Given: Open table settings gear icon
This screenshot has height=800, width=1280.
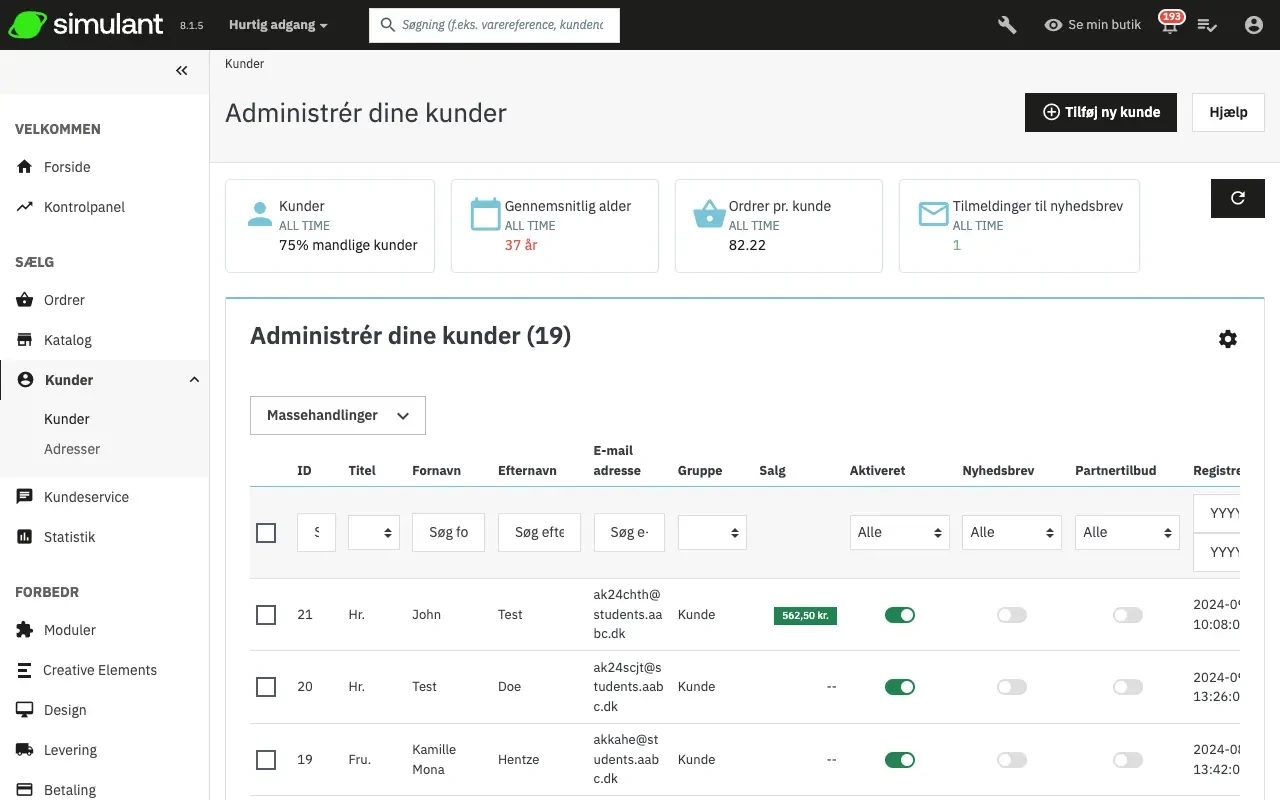Looking at the screenshot, I should (x=1227, y=339).
